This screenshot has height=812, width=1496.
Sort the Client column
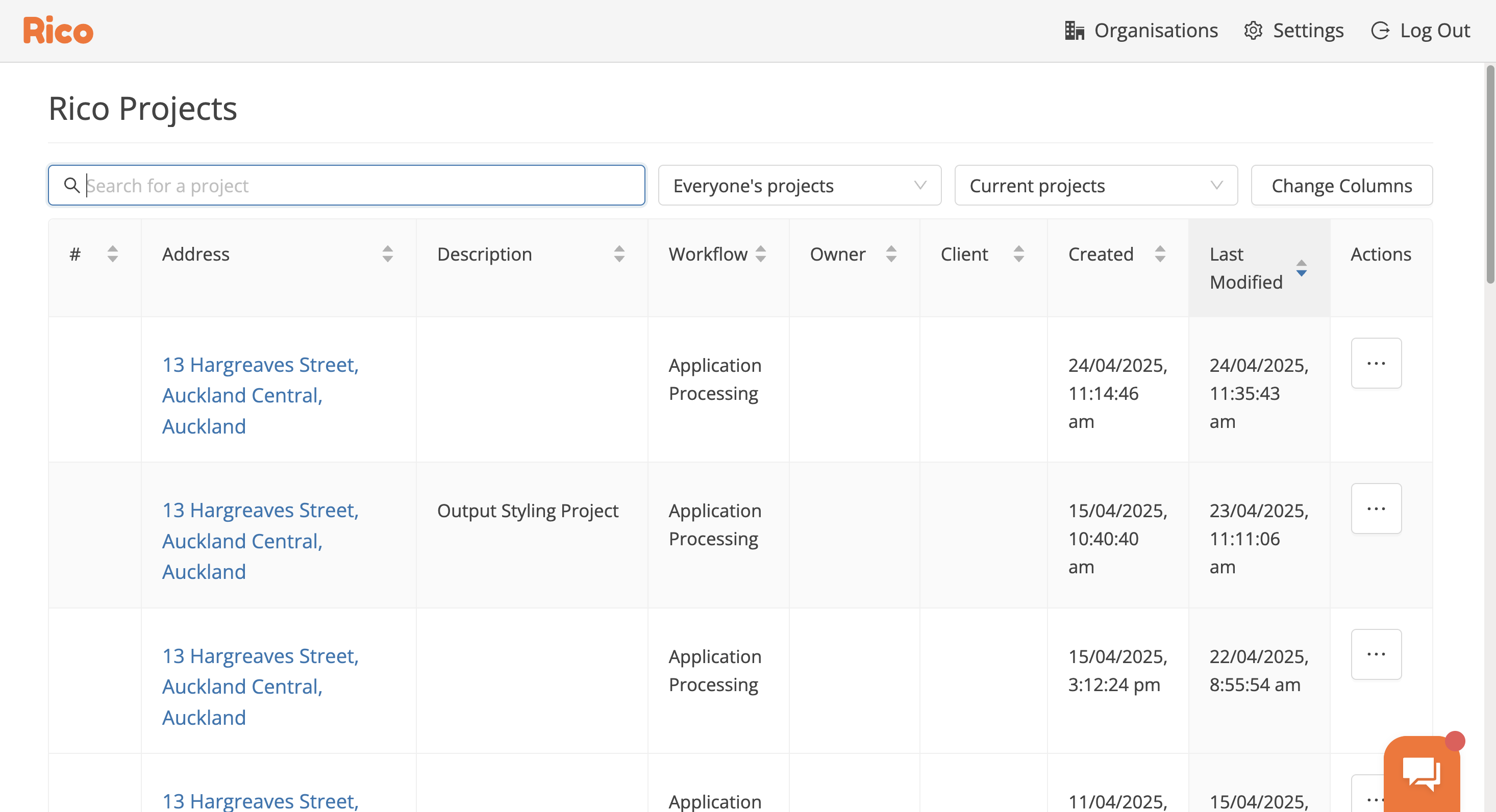coord(1018,253)
